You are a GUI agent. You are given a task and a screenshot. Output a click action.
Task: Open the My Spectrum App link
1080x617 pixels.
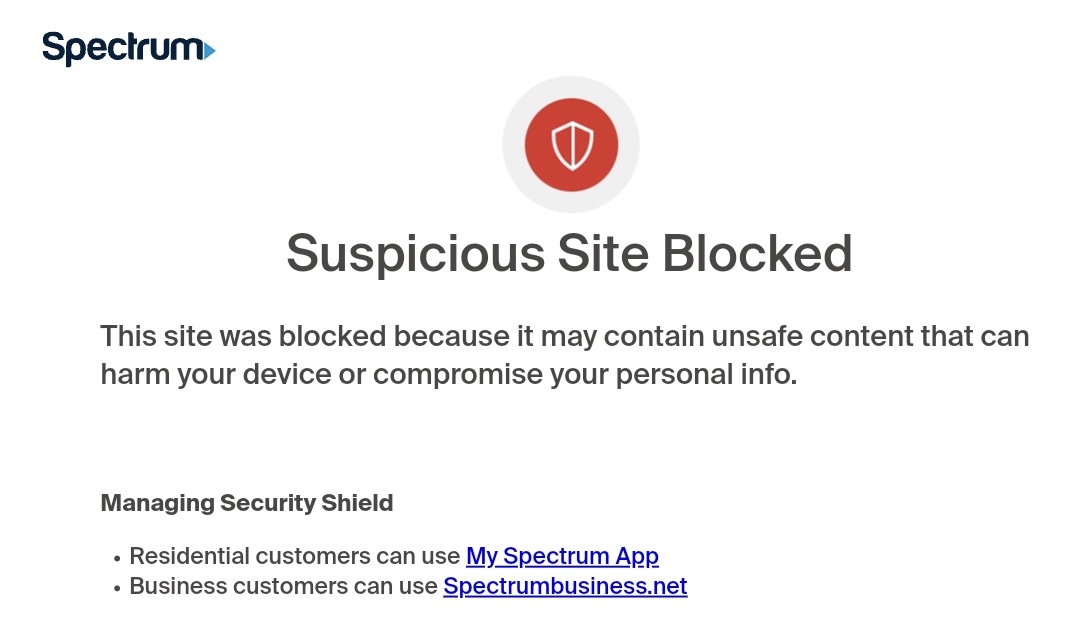(x=562, y=556)
